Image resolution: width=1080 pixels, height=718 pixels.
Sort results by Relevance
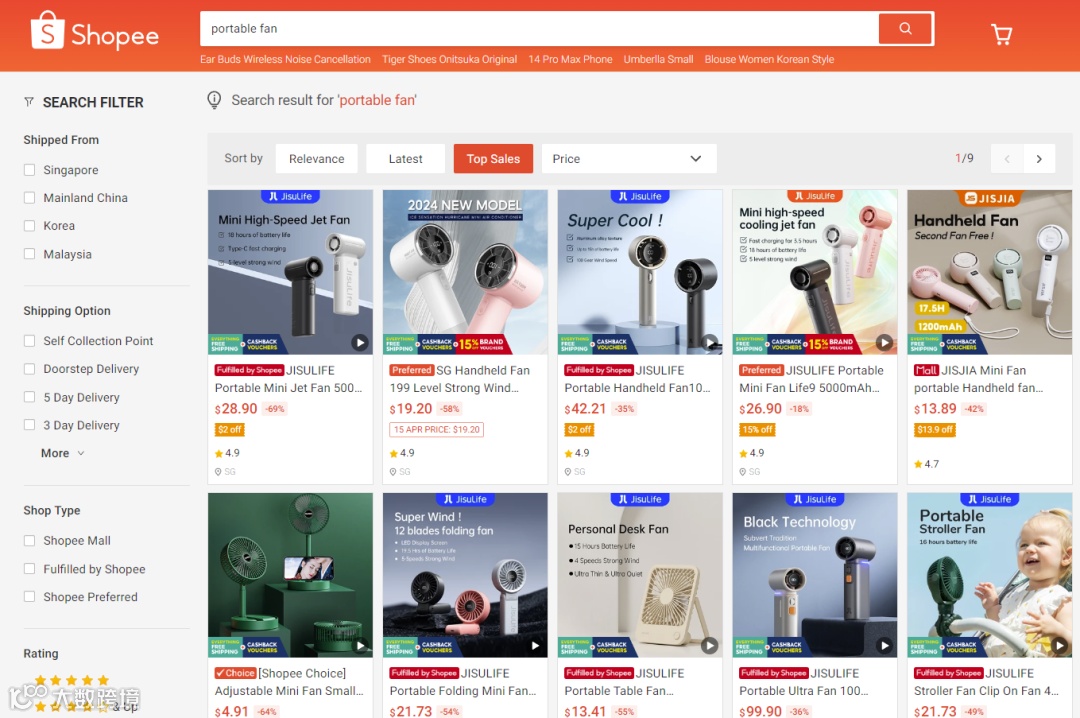pos(316,159)
